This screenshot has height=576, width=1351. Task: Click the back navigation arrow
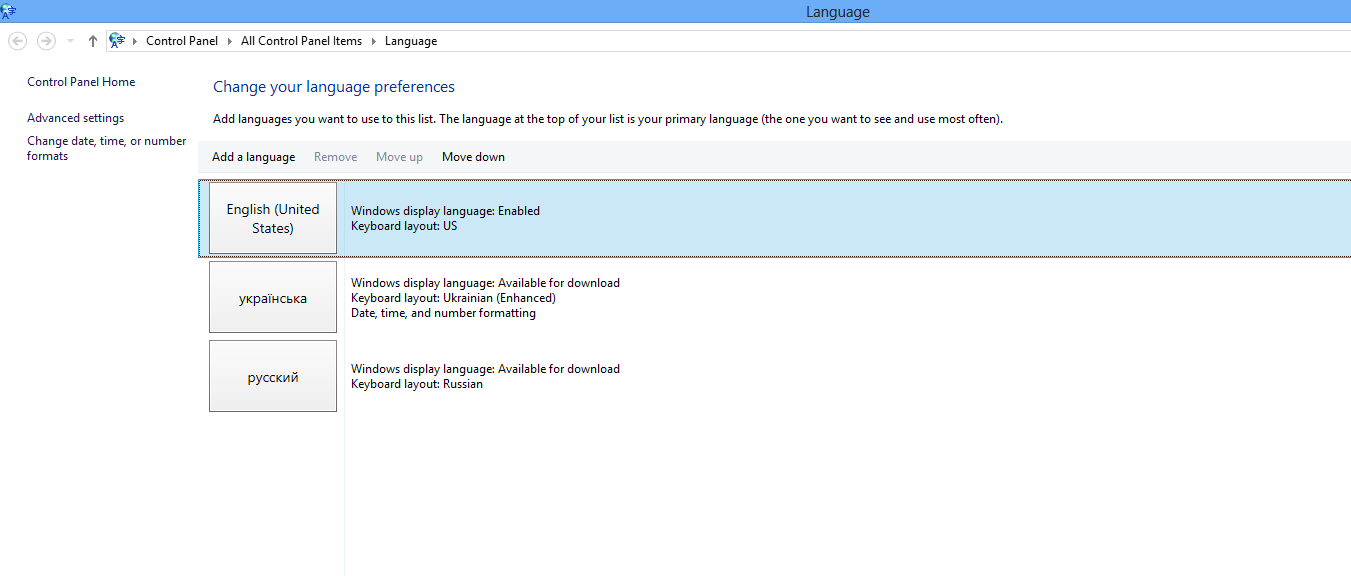point(17,40)
